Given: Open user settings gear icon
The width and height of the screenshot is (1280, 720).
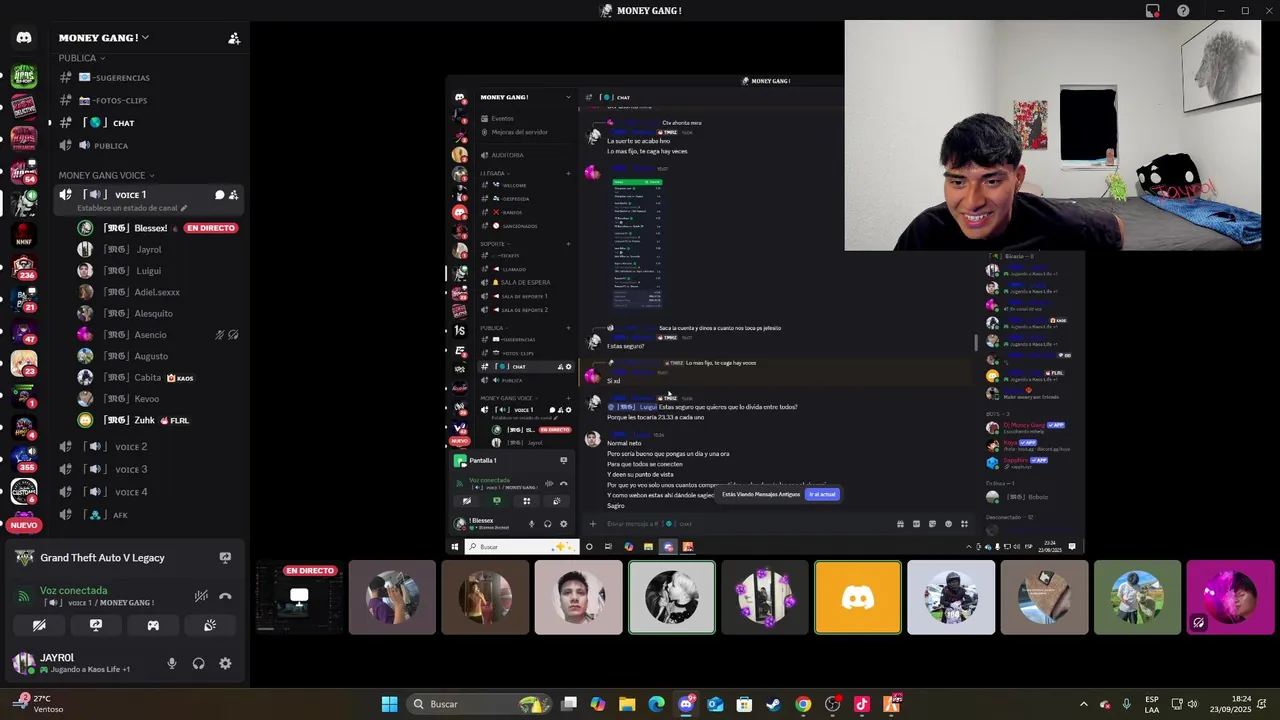Looking at the screenshot, I should (225, 663).
